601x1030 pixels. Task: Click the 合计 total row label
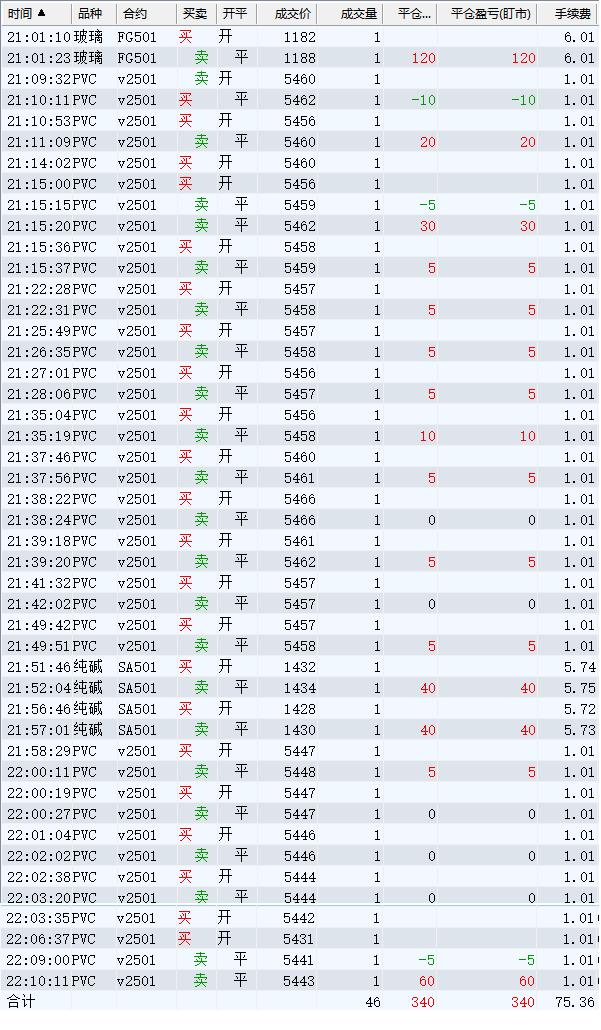(x=20, y=1002)
